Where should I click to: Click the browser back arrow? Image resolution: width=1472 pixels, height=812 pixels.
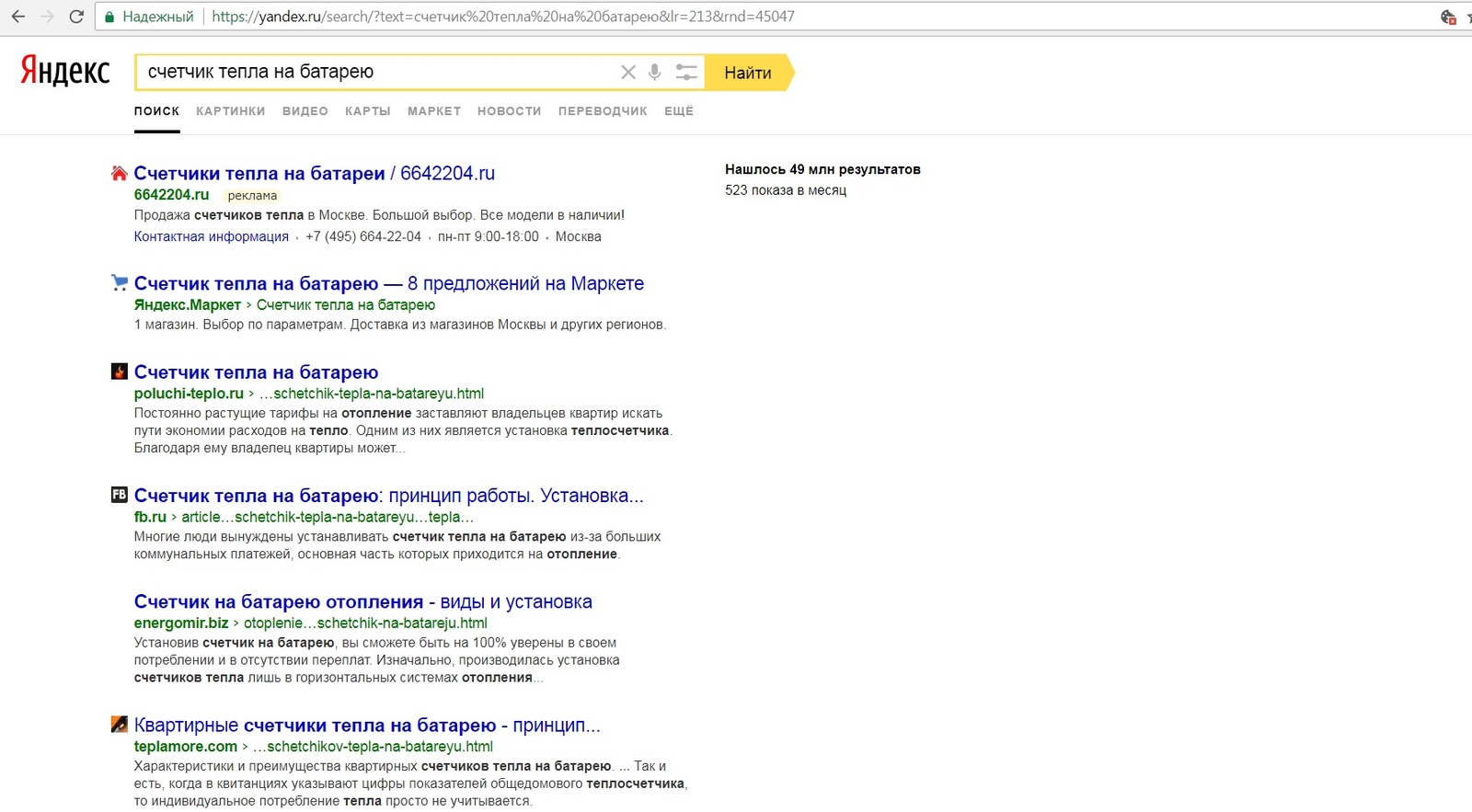pyautogui.click(x=18, y=17)
